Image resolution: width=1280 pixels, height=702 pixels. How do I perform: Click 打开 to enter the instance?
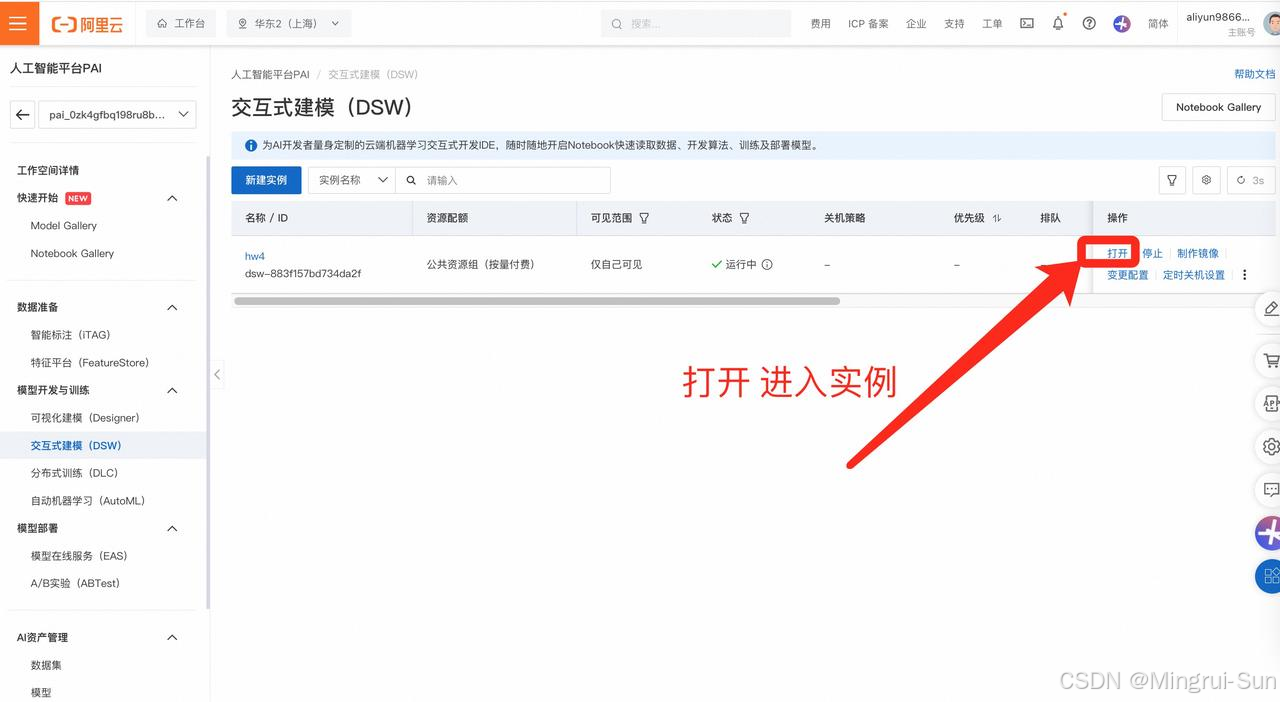(x=1117, y=253)
